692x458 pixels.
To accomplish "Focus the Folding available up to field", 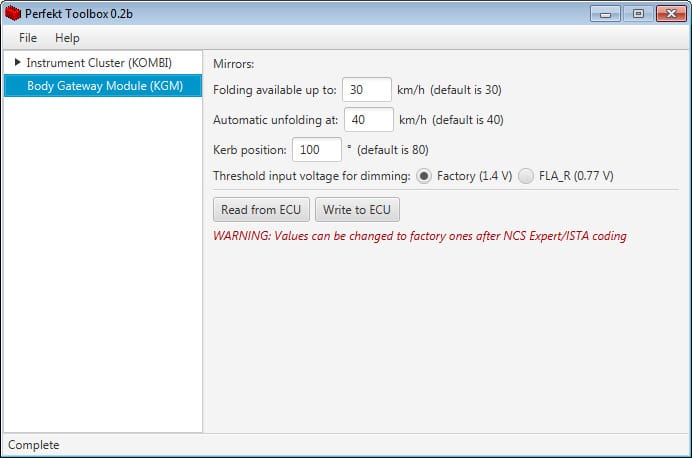I will [366, 90].
